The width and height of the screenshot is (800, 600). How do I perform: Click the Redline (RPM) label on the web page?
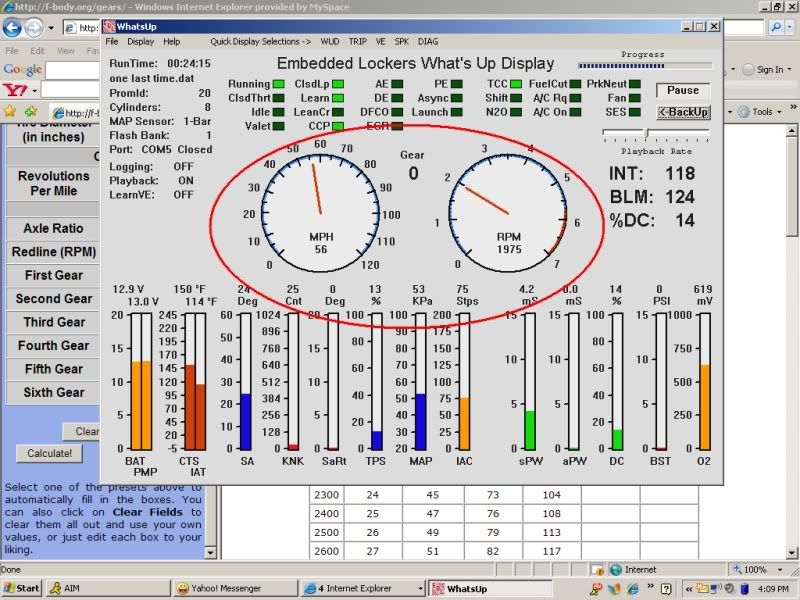[x=53, y=252]
